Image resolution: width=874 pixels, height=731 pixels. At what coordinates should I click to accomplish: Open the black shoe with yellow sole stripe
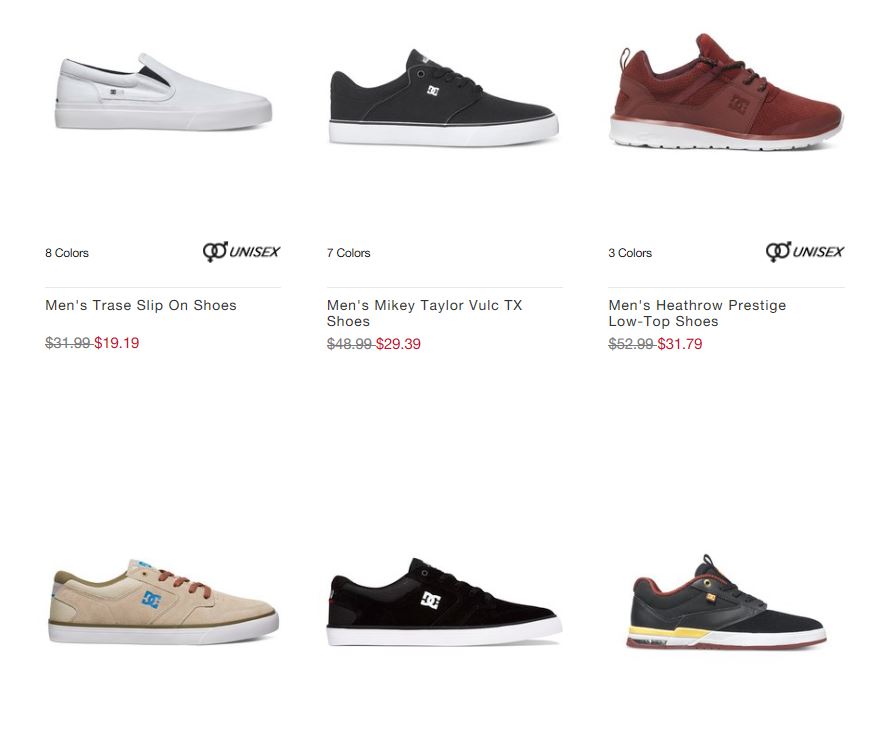tap(726, 602)
